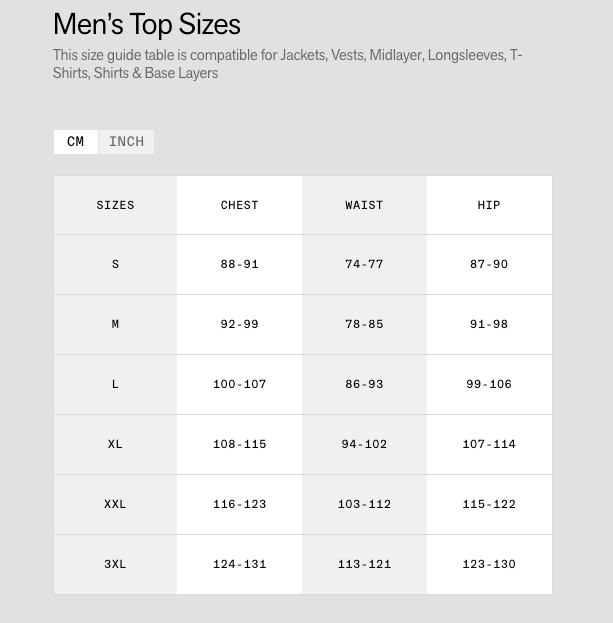This screenshot has height=623, width=613.
Task: Switch units to INCH
Action: click(x=126, y=142)
